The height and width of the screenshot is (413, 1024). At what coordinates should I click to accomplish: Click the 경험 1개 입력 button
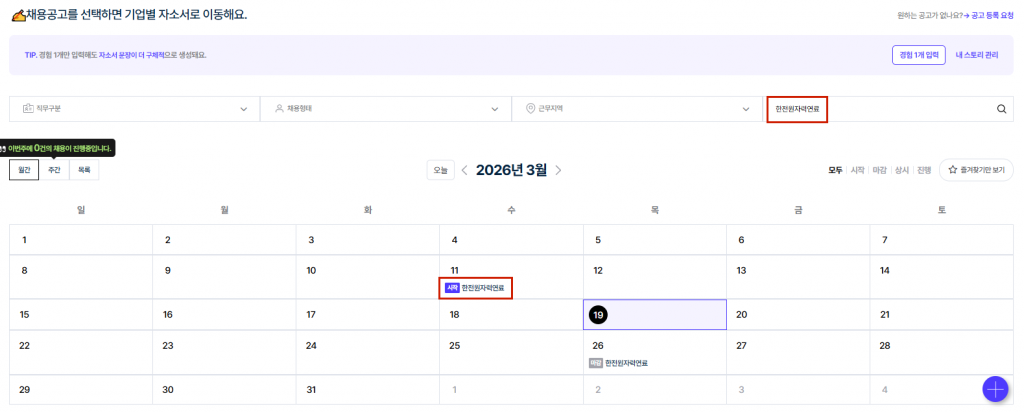[918, 55]
